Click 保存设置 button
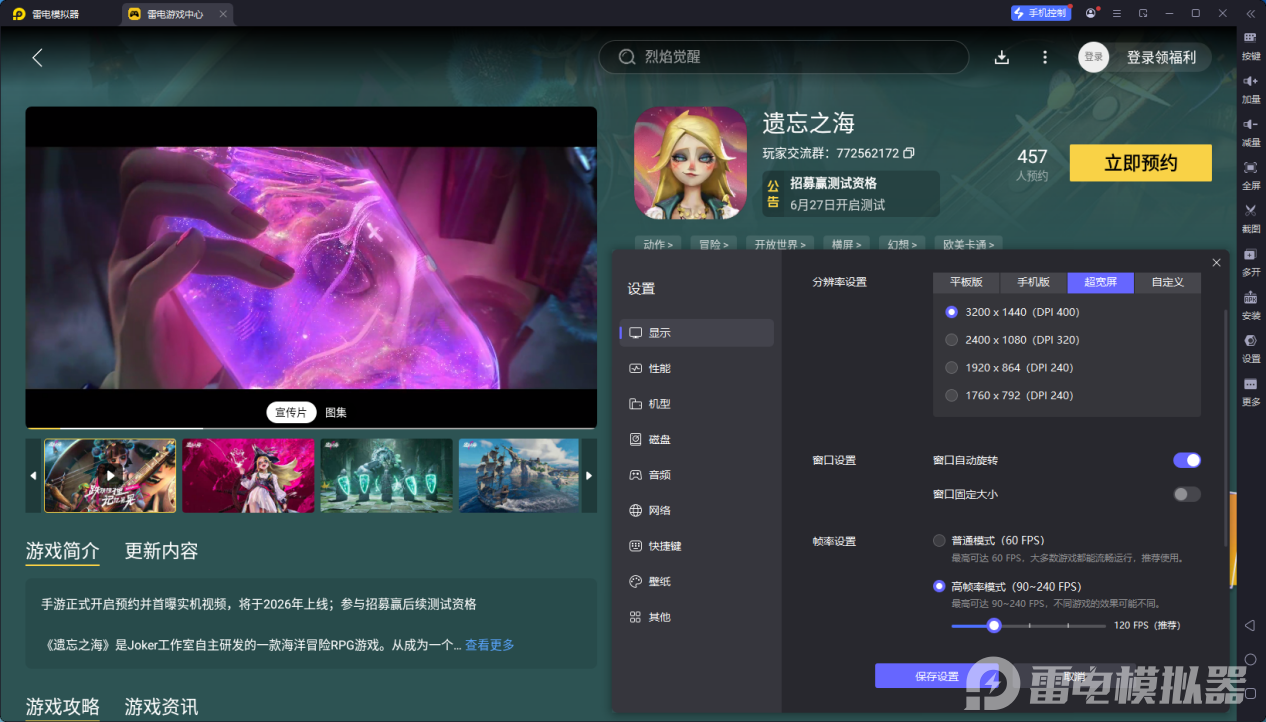Image resolution: width=1266 pixels, height=722 pixels. click(937, 676)
